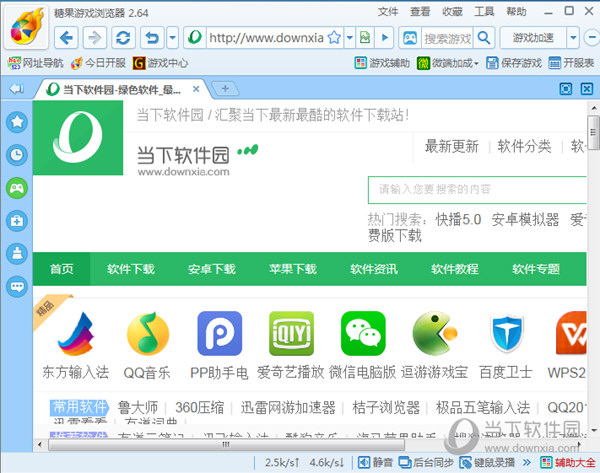Image resolution: width=600 pixels, height=473 pixels.
Task: Click the magnifier search icon
Action: click(x=484, y=38)
